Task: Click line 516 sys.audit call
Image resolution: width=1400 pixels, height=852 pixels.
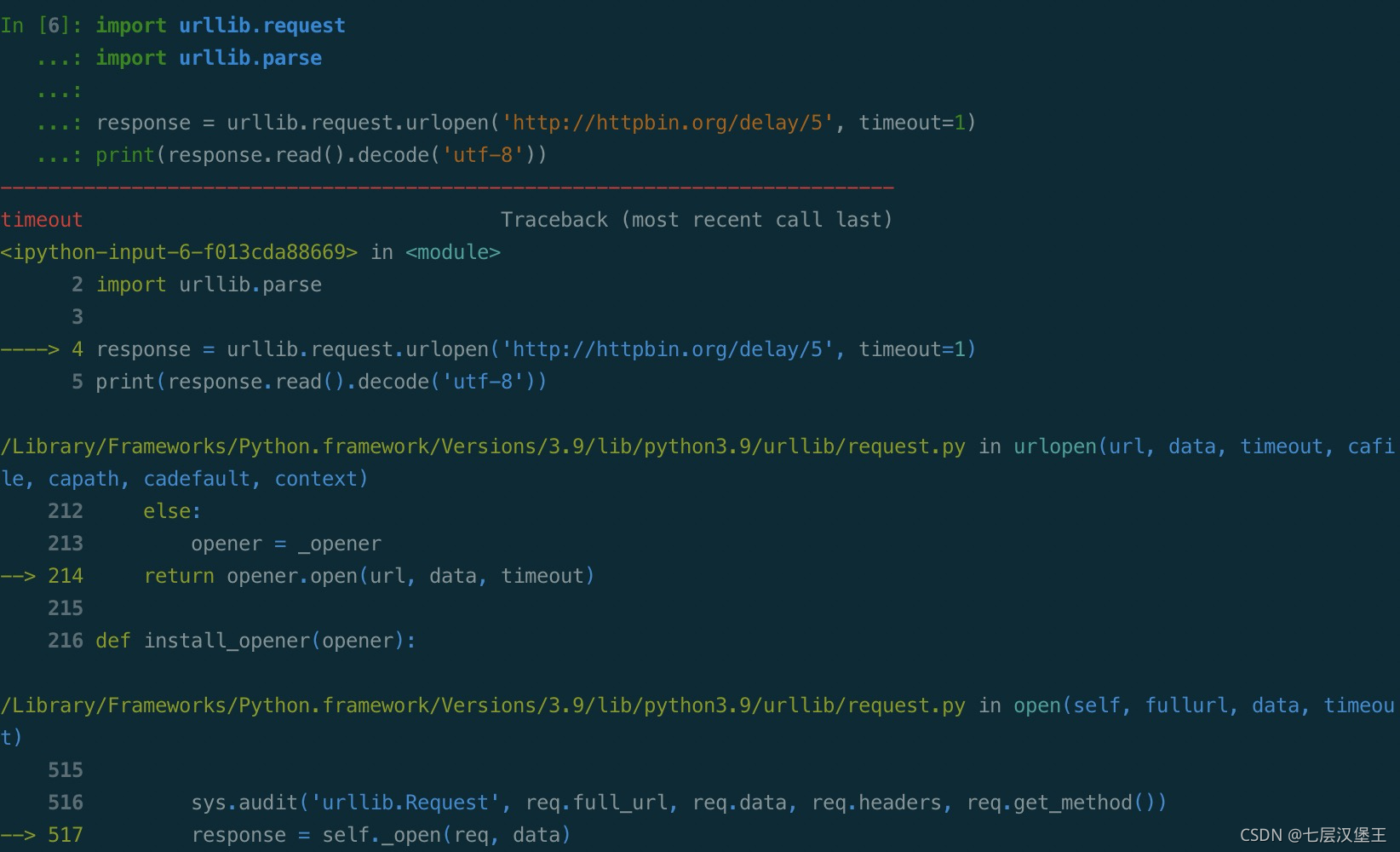Action: (679, 803)
